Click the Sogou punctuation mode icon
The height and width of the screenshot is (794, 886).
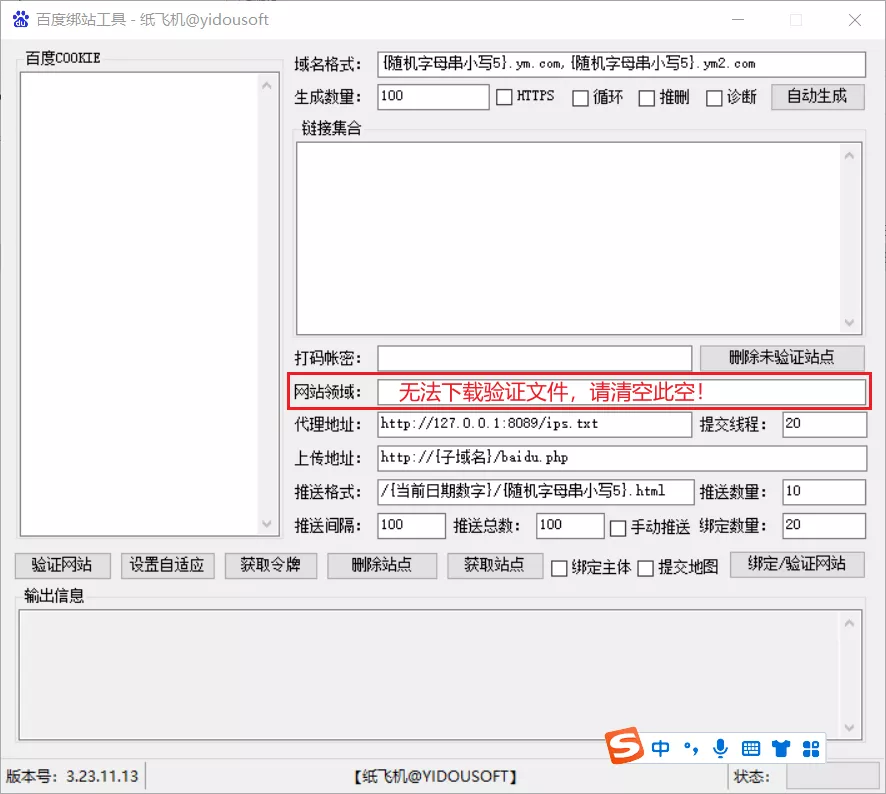pos(690,748)
